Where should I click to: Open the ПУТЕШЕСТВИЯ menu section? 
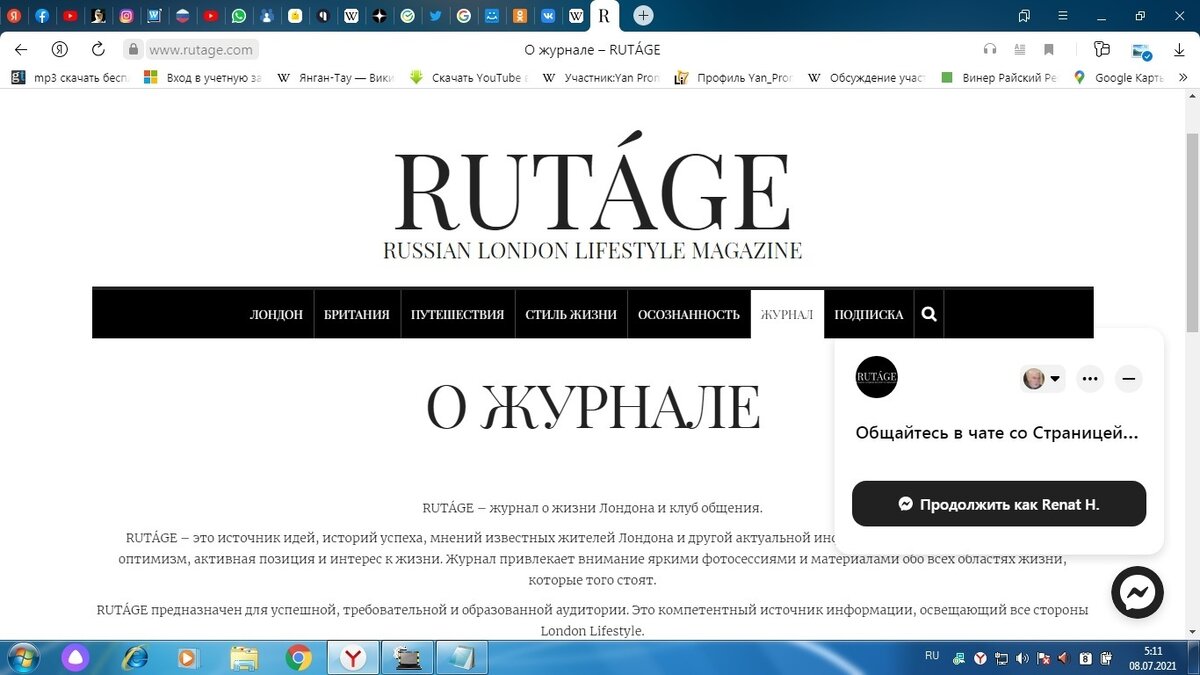point(457,314)
